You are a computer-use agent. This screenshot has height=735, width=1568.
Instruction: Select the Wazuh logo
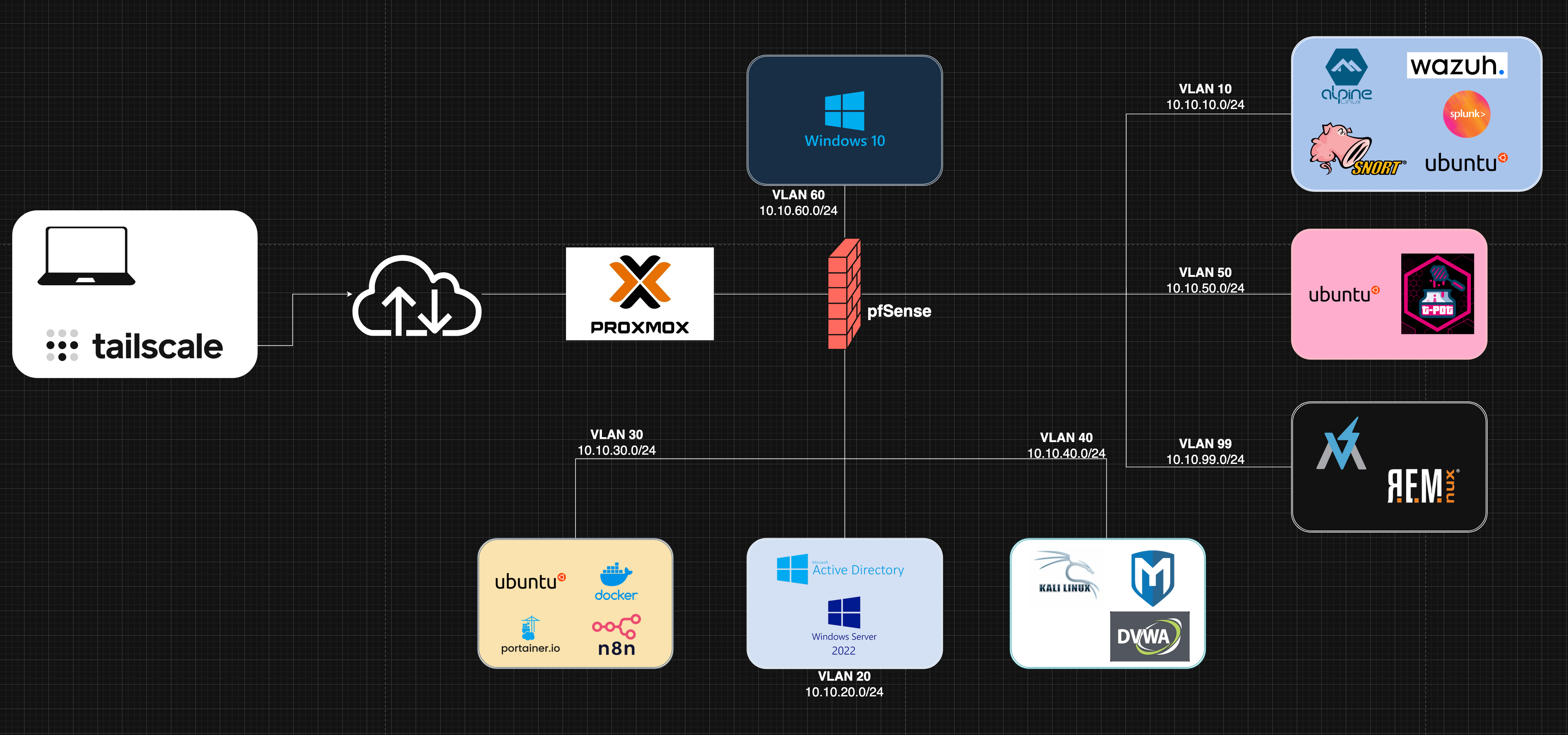pos(1457,65)
